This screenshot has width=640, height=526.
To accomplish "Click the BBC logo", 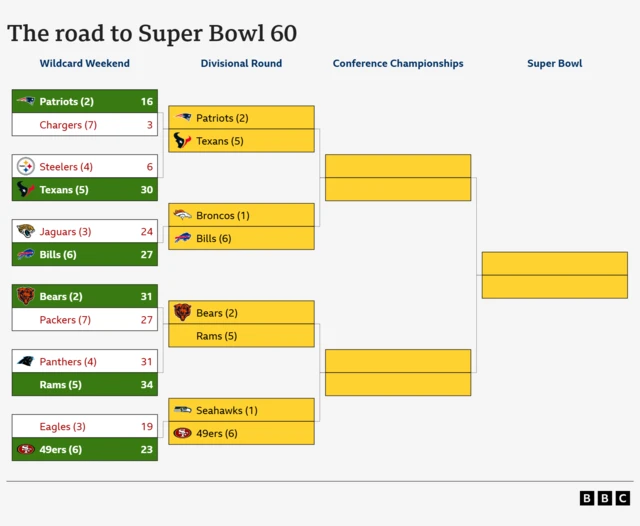I will [x=605, y=498].
